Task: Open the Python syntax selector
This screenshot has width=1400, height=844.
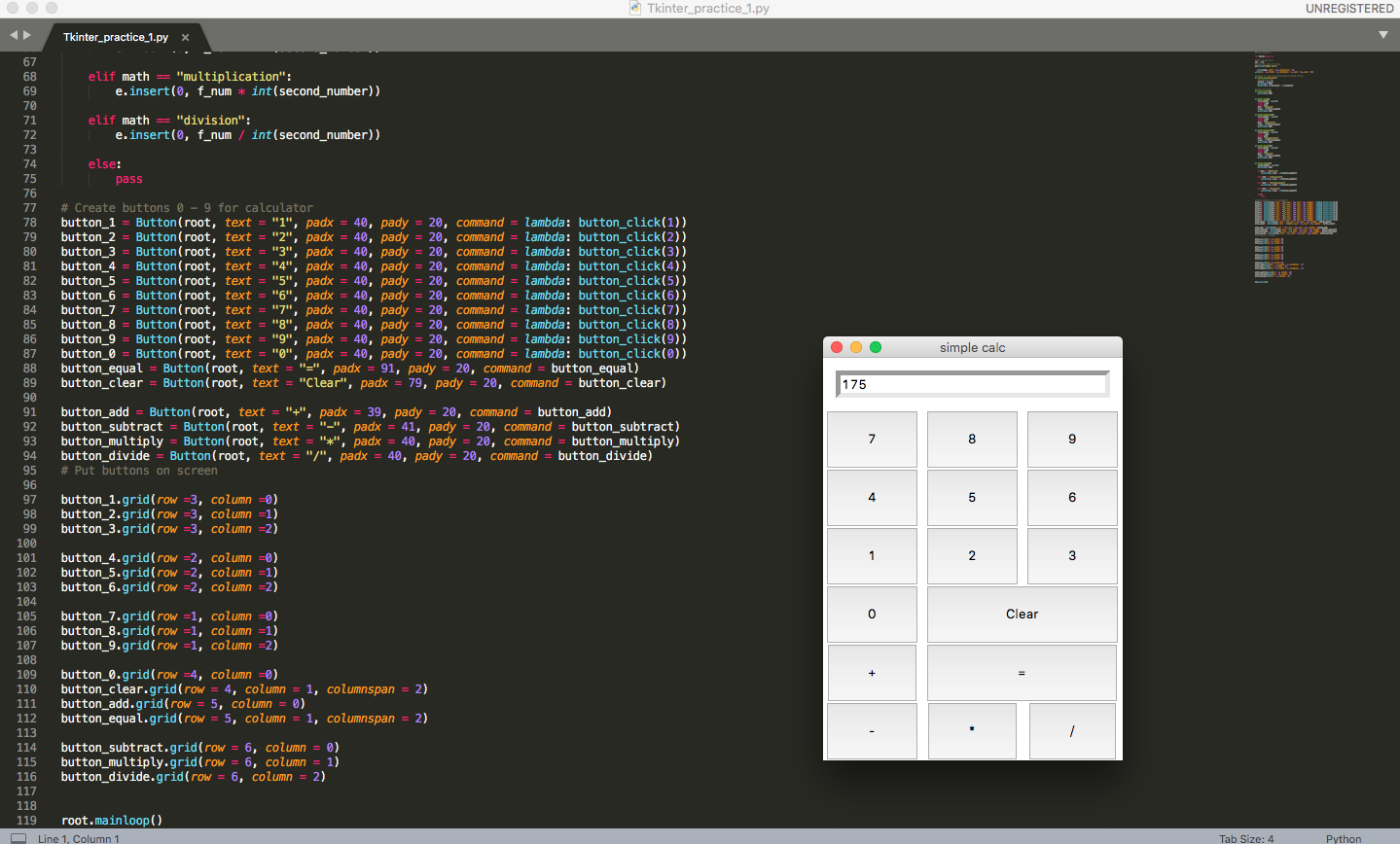Action: point(1343,838)
